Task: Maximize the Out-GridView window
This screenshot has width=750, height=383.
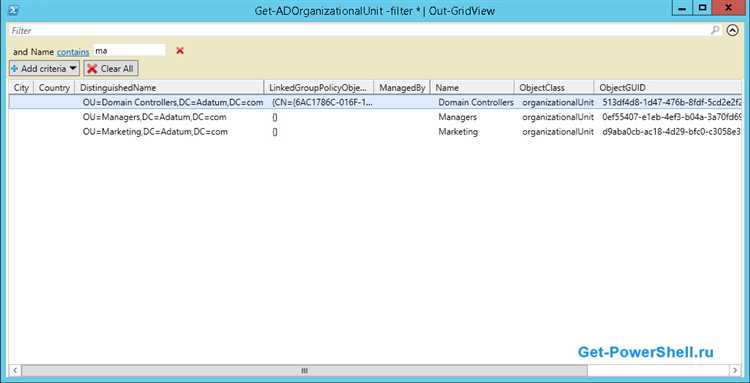Action: [x=702, y=8]
